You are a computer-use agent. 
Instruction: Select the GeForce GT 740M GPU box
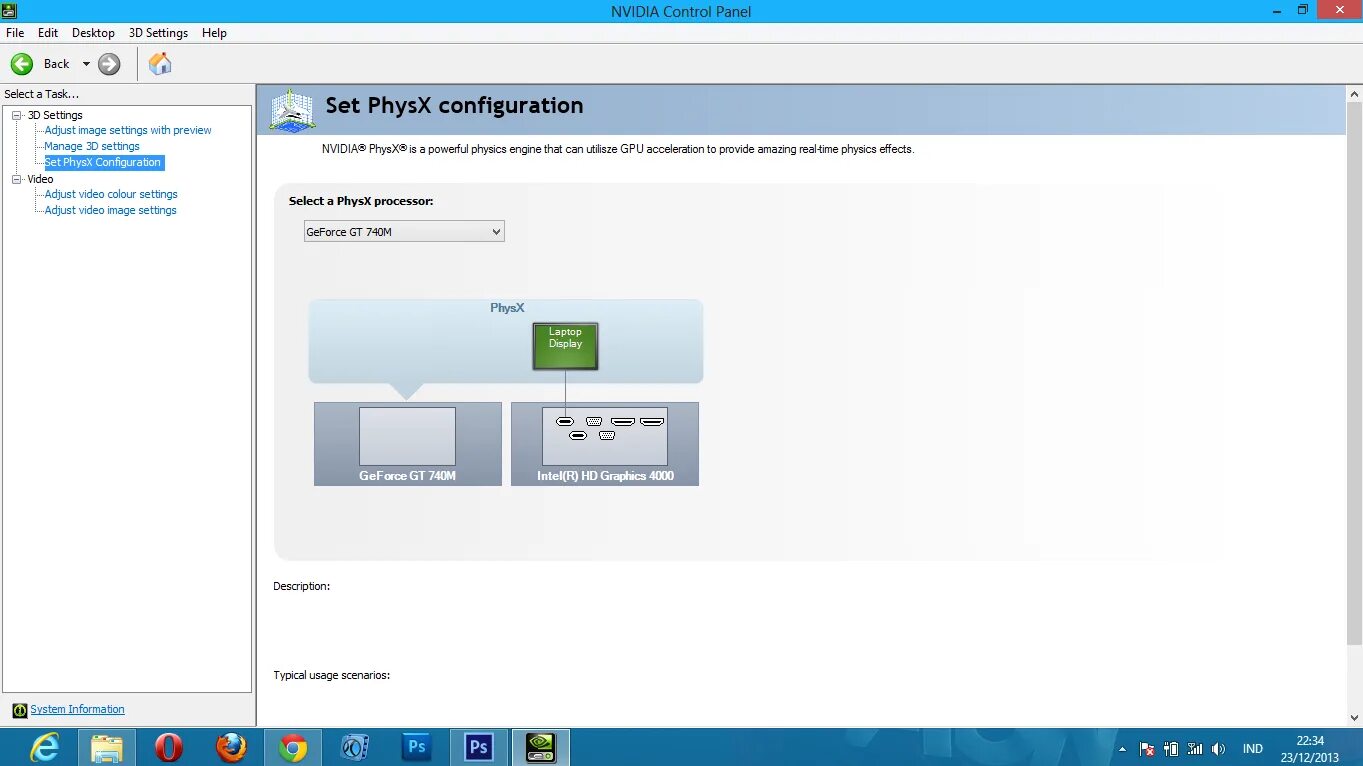pos(408,444)
